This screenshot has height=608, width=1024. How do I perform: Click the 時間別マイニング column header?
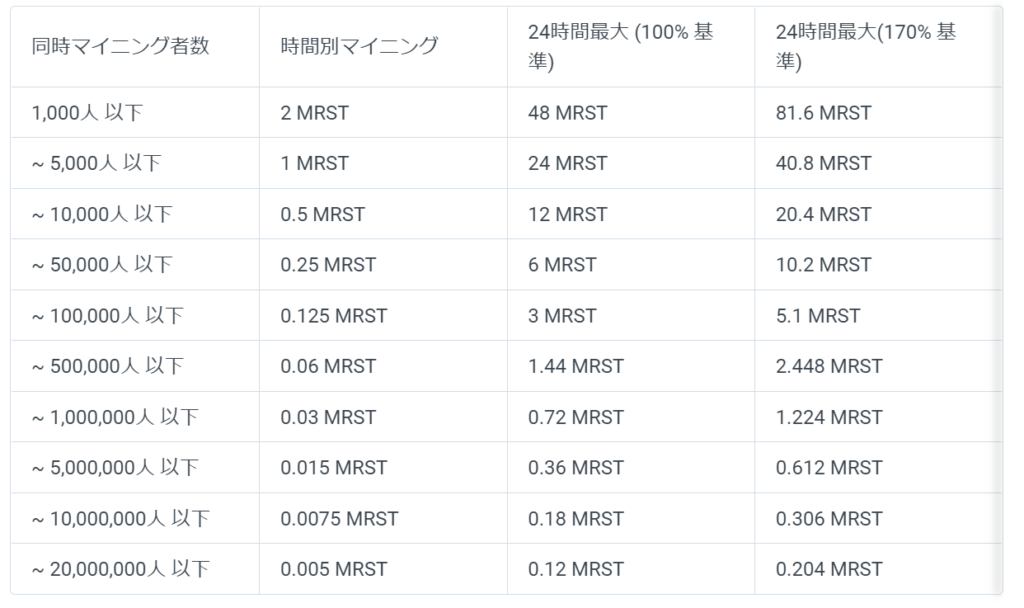pos(359,46)
